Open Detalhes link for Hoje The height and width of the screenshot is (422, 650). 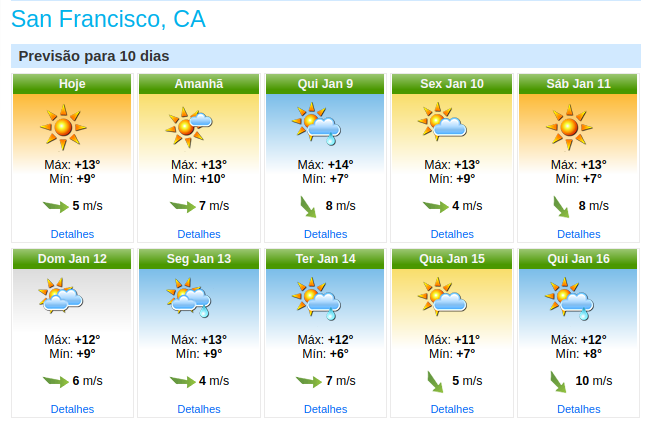[72, 234]
